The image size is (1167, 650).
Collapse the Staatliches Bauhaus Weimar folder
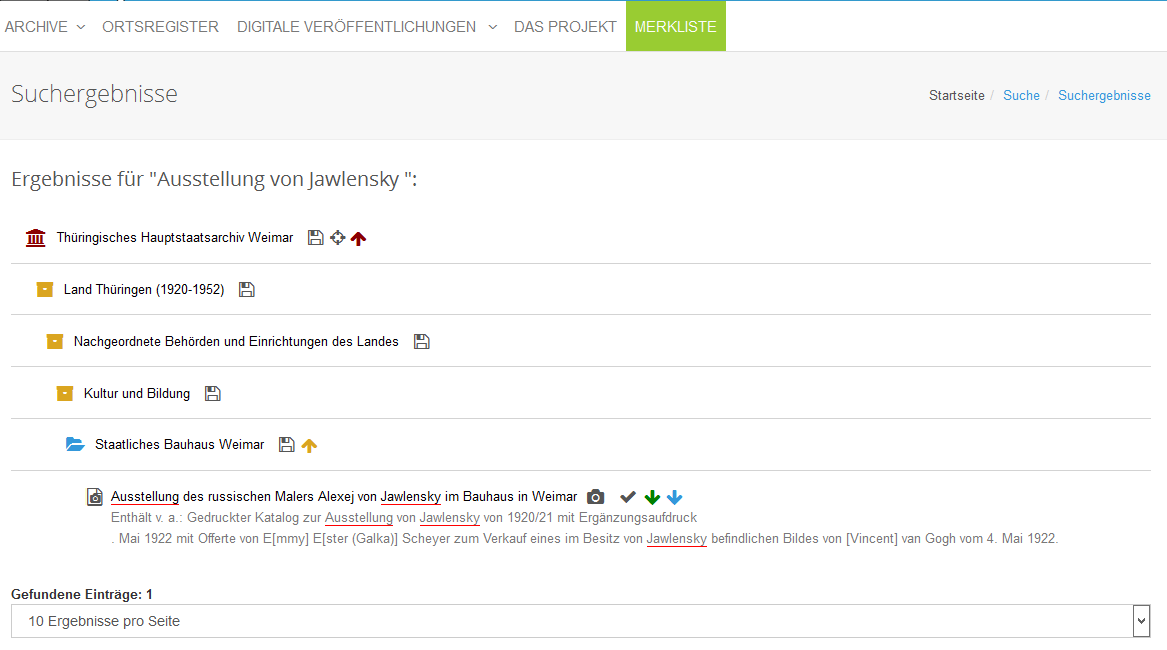pos(75,445)
